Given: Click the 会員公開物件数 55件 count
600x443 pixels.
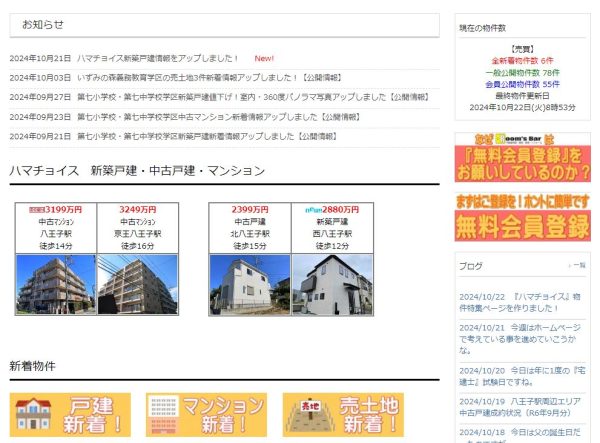Looking at the screenshot, I should tap(522, 85).
